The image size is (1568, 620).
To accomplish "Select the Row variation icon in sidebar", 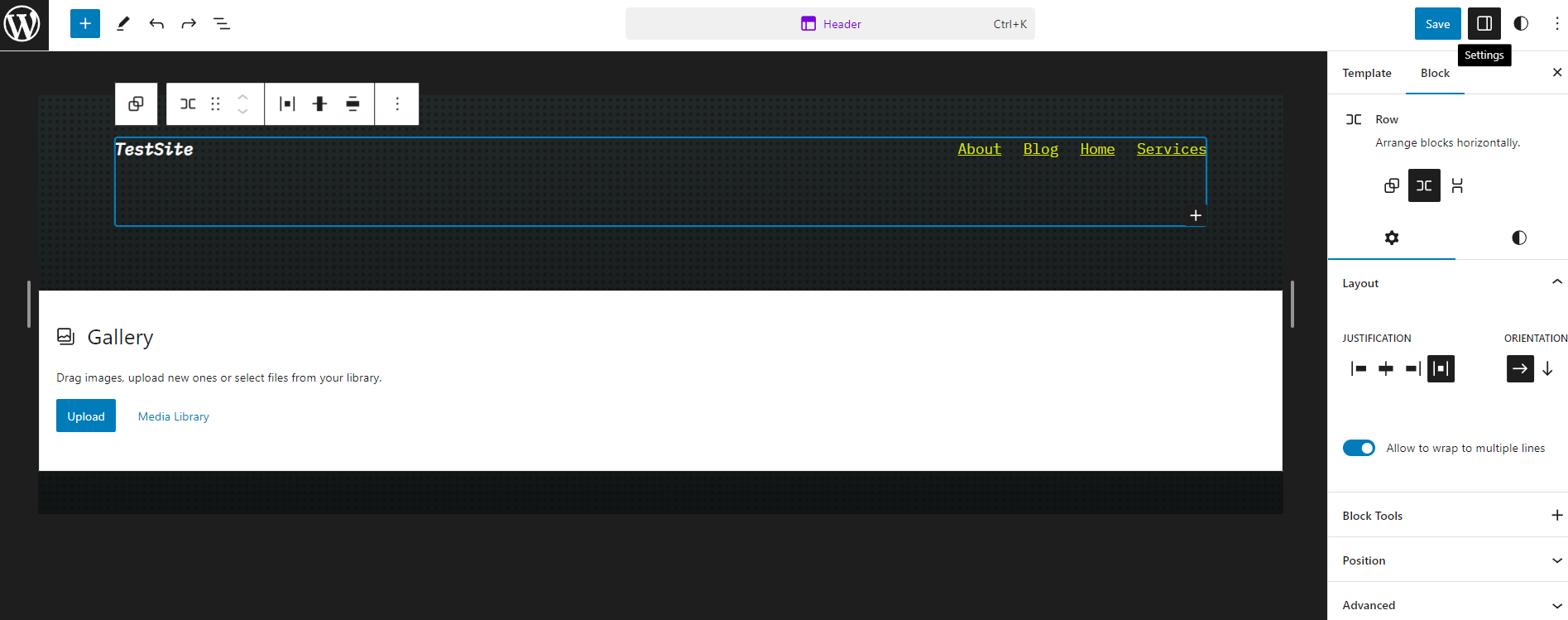I will (1424, 185).
